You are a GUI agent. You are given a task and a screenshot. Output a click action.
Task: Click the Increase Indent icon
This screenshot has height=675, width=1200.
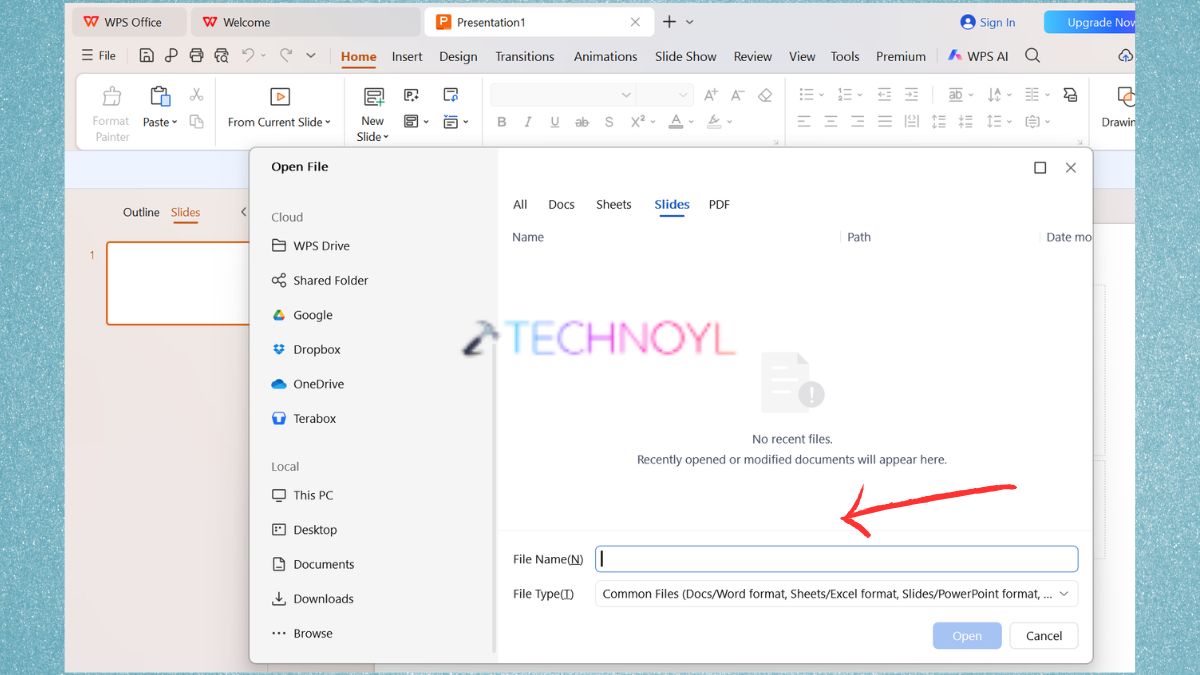911,95
